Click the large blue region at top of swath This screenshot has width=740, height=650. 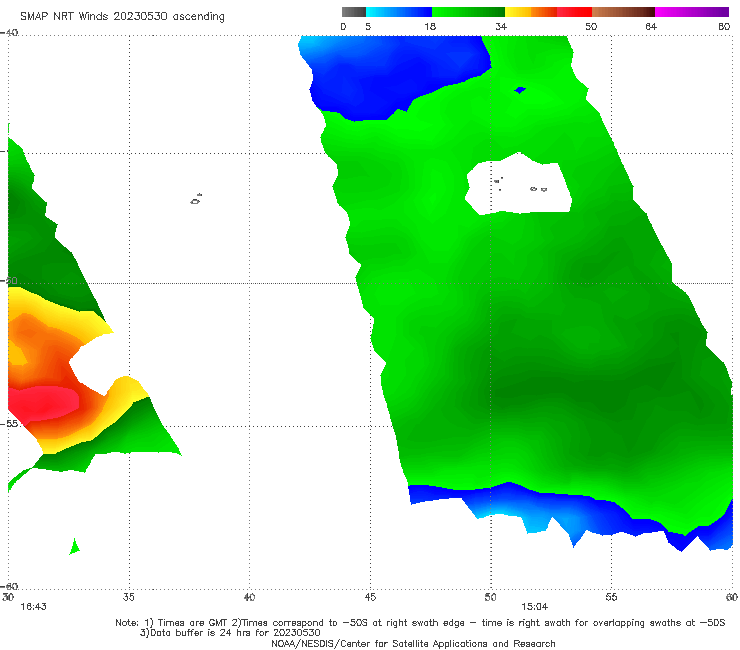click(394, 76)
